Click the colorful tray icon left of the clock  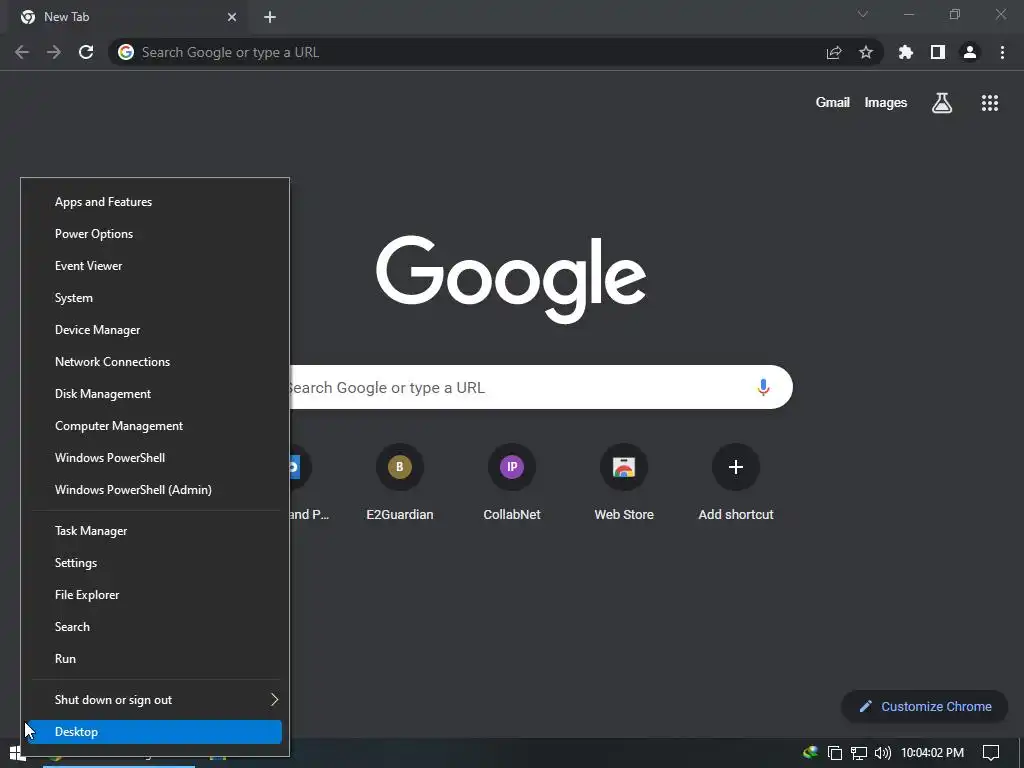click(810, 752)
